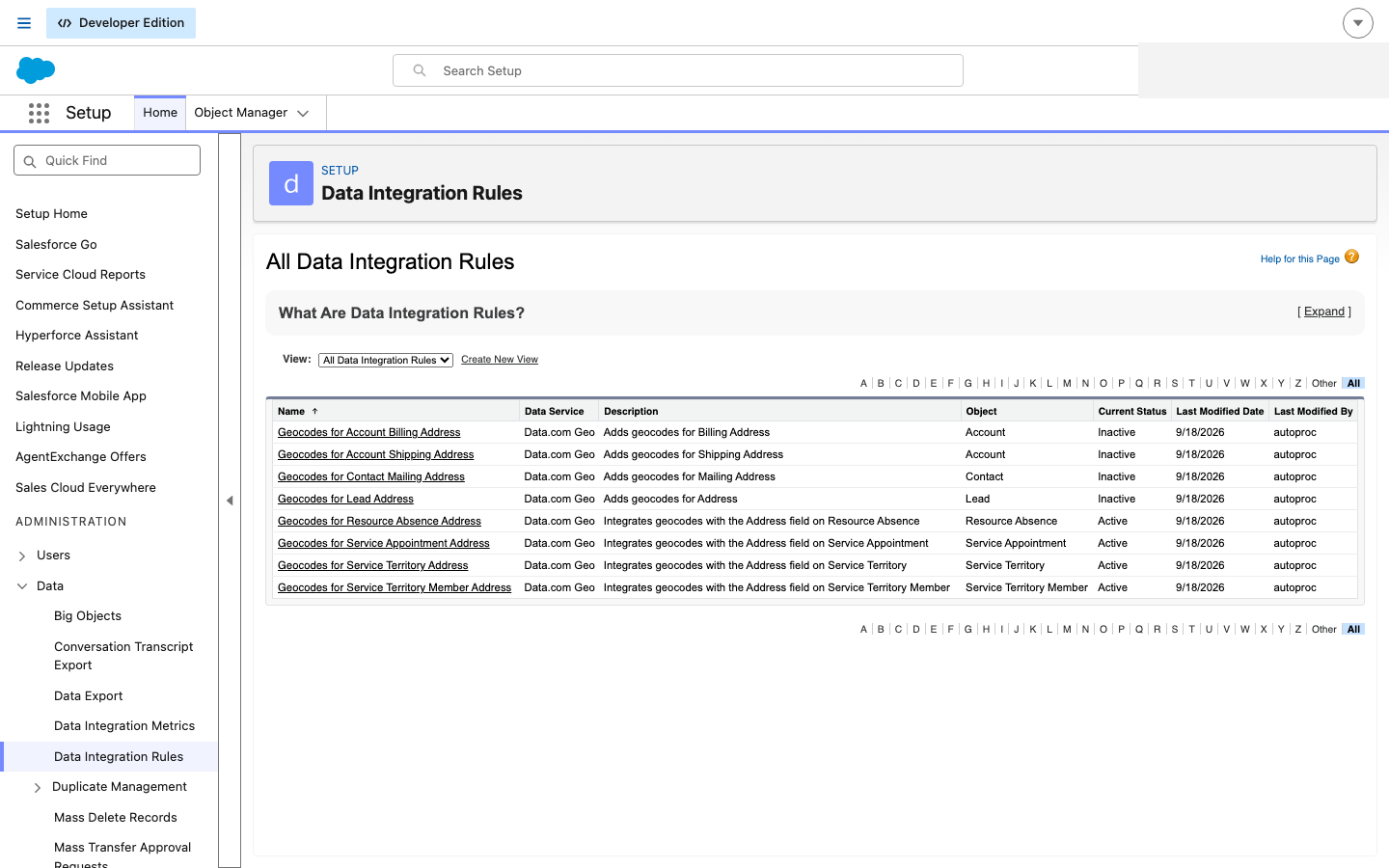Focus the Search Setup field
This screenshot has width=1389, height=868.
tap(678, 70)
